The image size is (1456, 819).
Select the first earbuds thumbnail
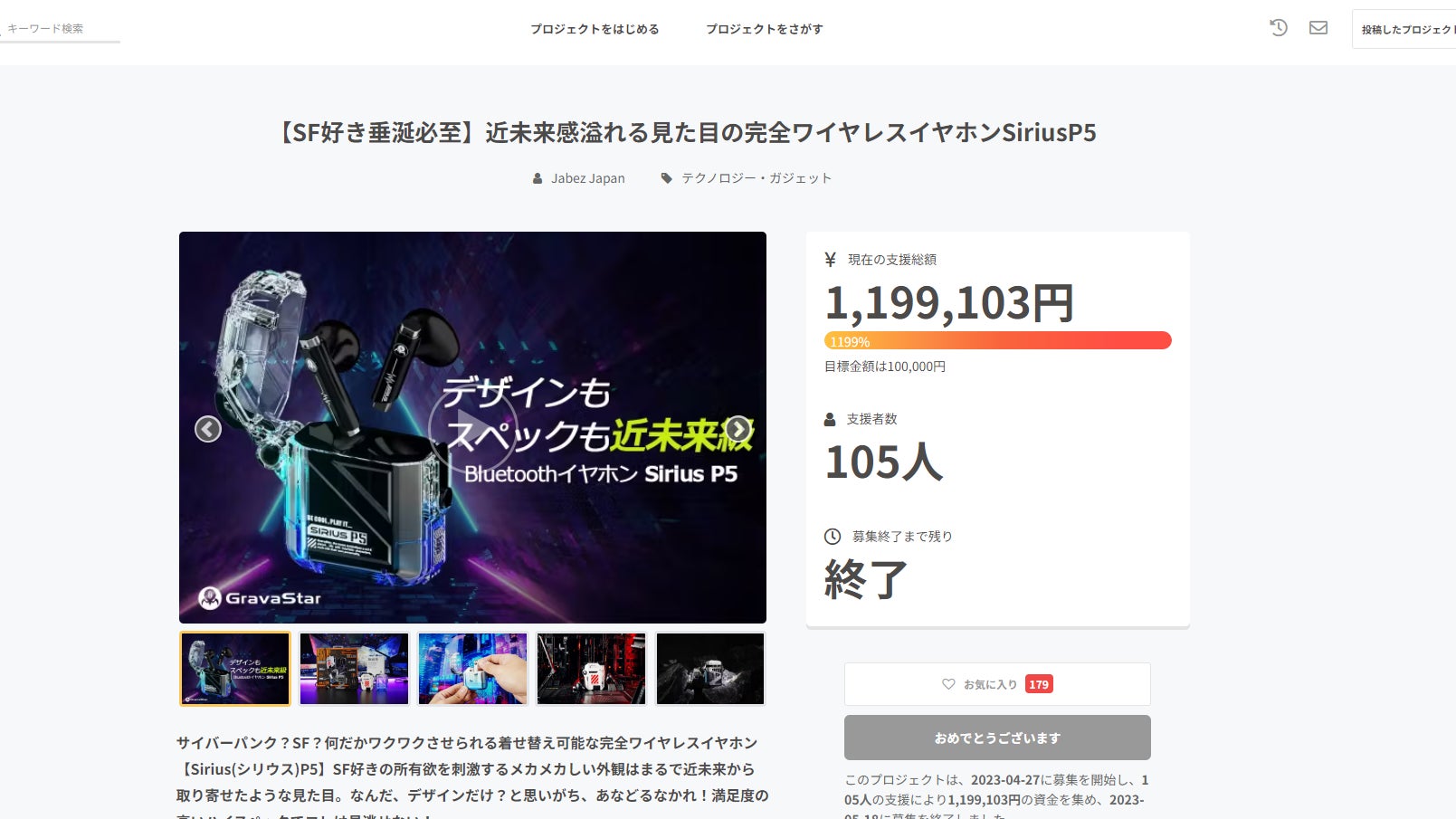point(235,669)
